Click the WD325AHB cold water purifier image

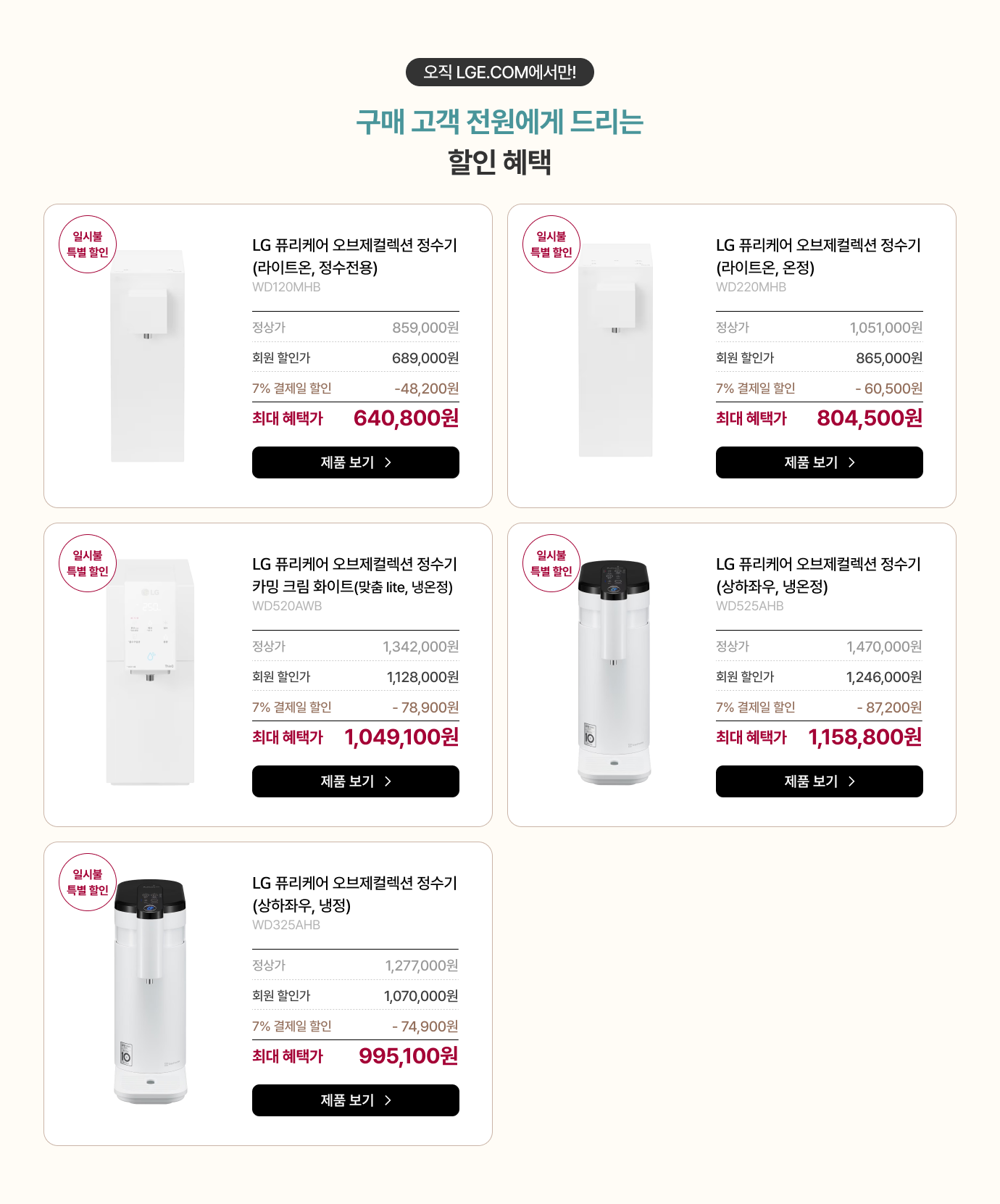click(150, 991)
